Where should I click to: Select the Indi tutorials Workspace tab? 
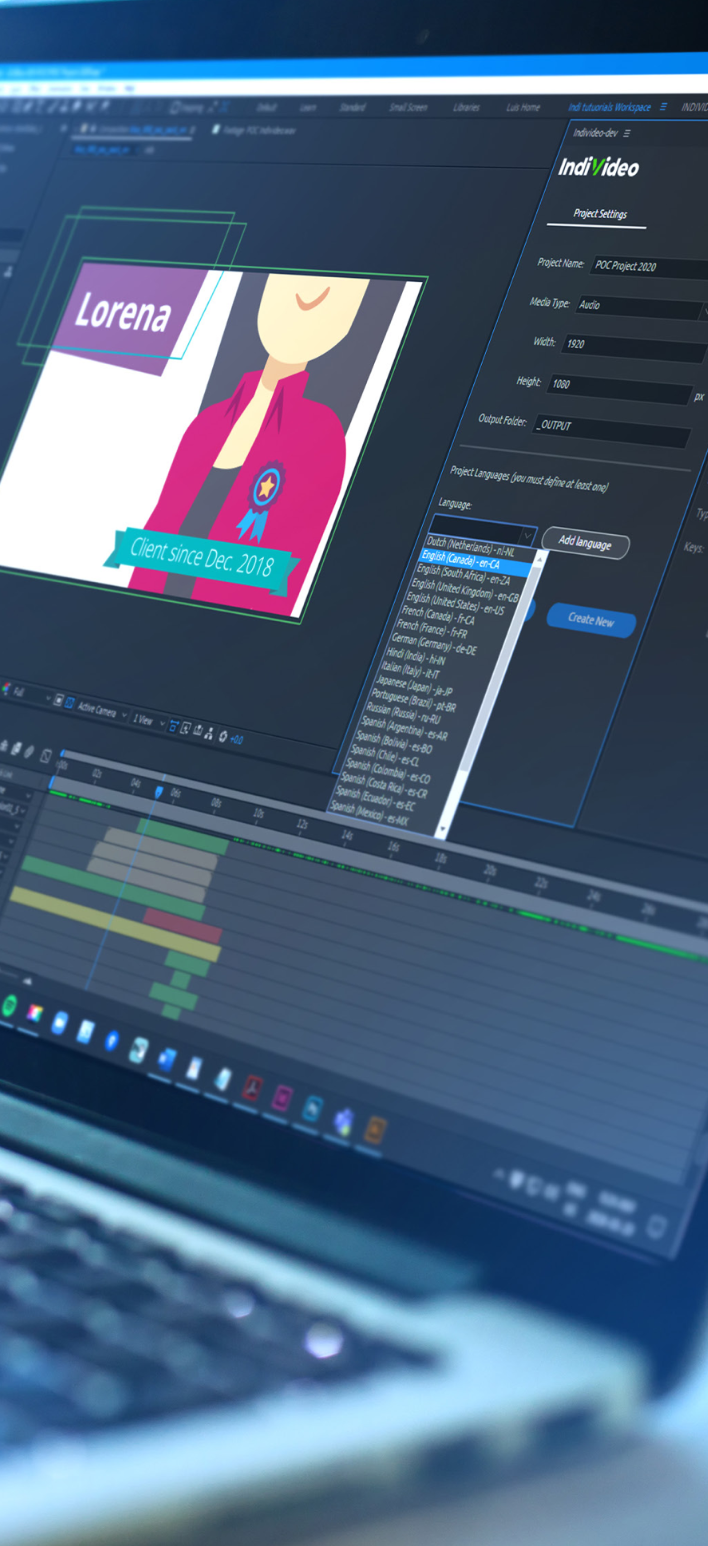point(609,107)
